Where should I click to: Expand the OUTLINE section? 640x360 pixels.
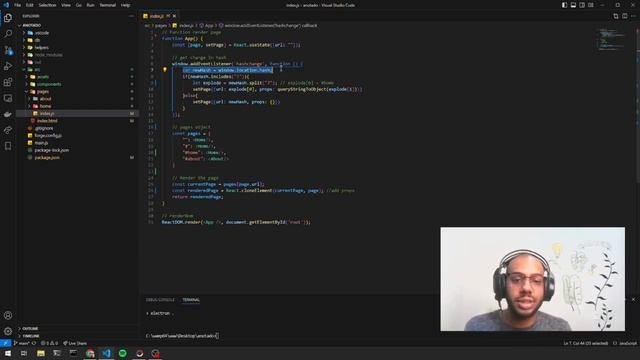click(x=30, y=329)
